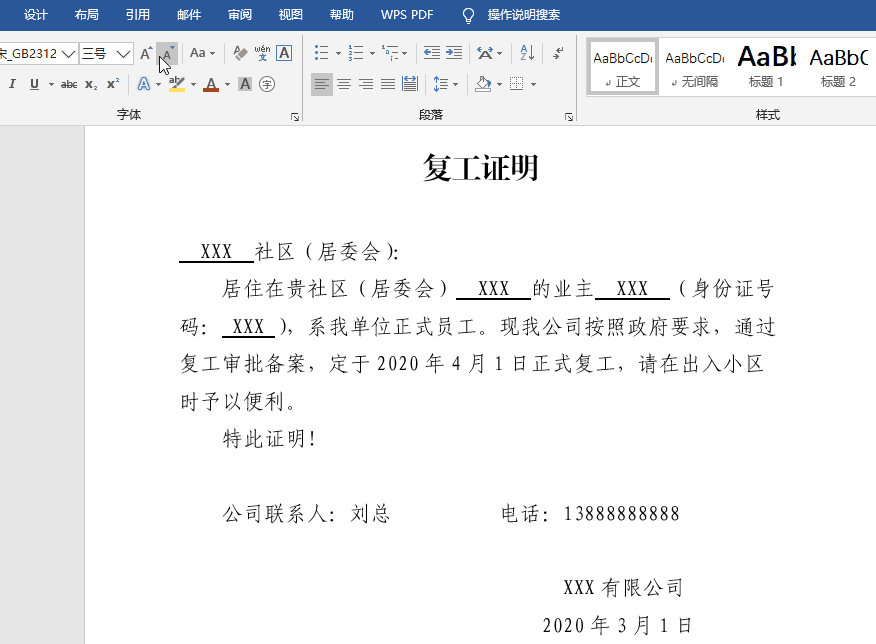Open the 帮助 tab
876x644 pixels.
coord(341,15)
